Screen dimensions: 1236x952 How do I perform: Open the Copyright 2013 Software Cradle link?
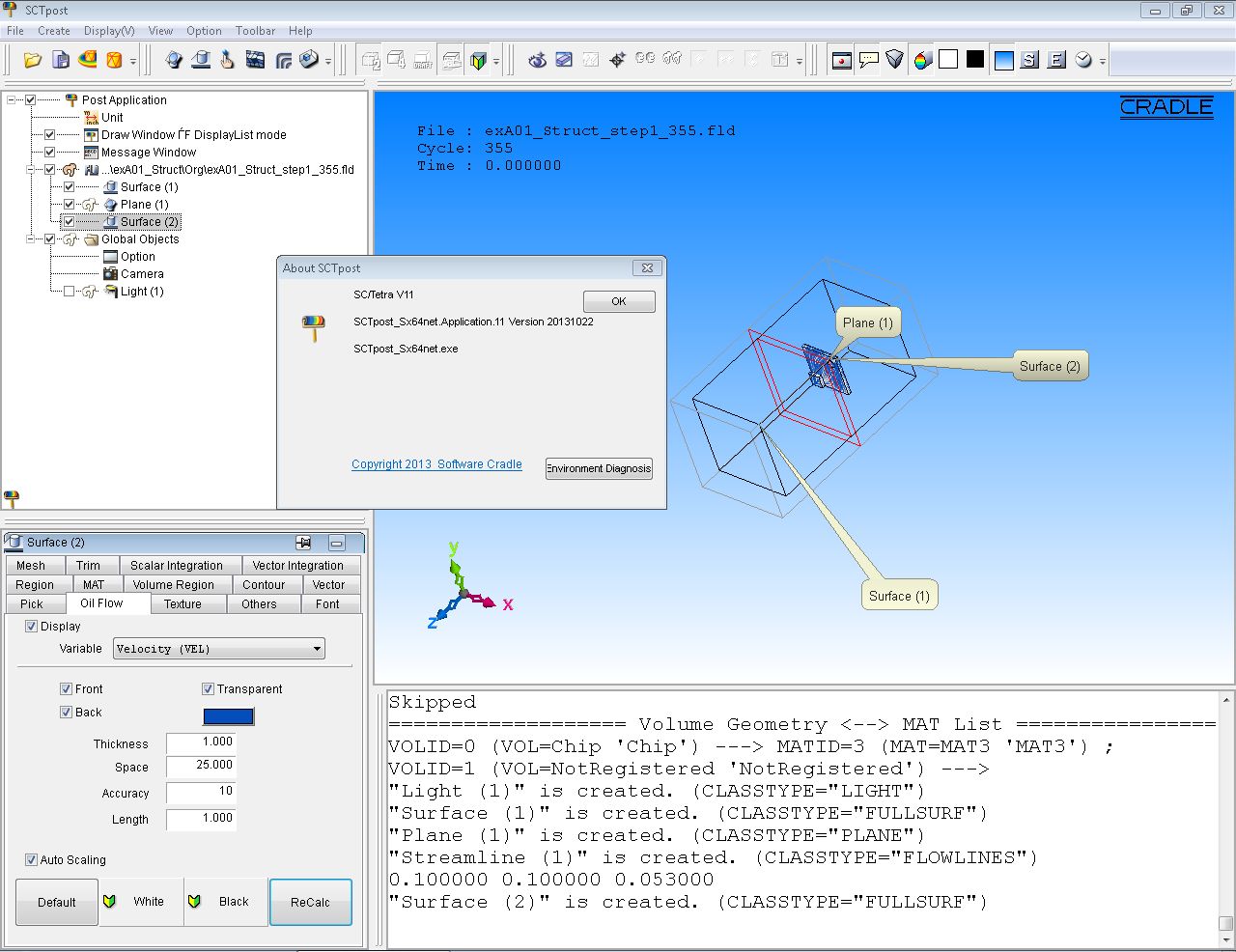436,464
